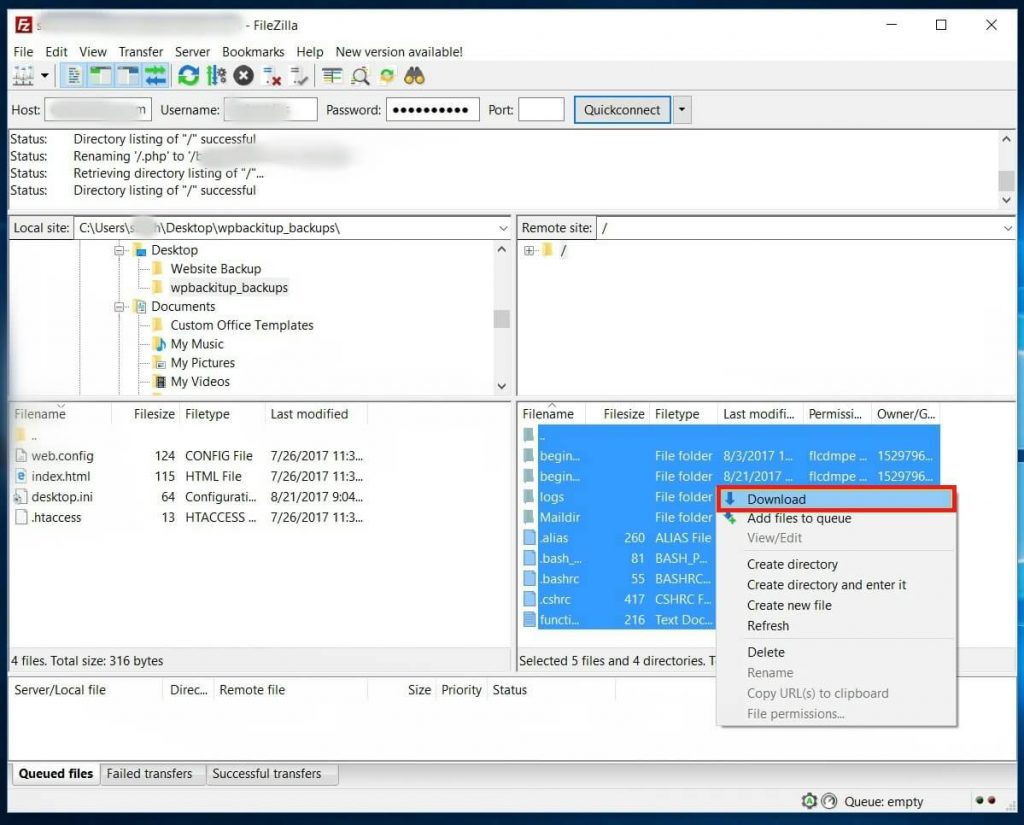
Task: Click the desktop.ini file icon
Action: tap(21, 496)
